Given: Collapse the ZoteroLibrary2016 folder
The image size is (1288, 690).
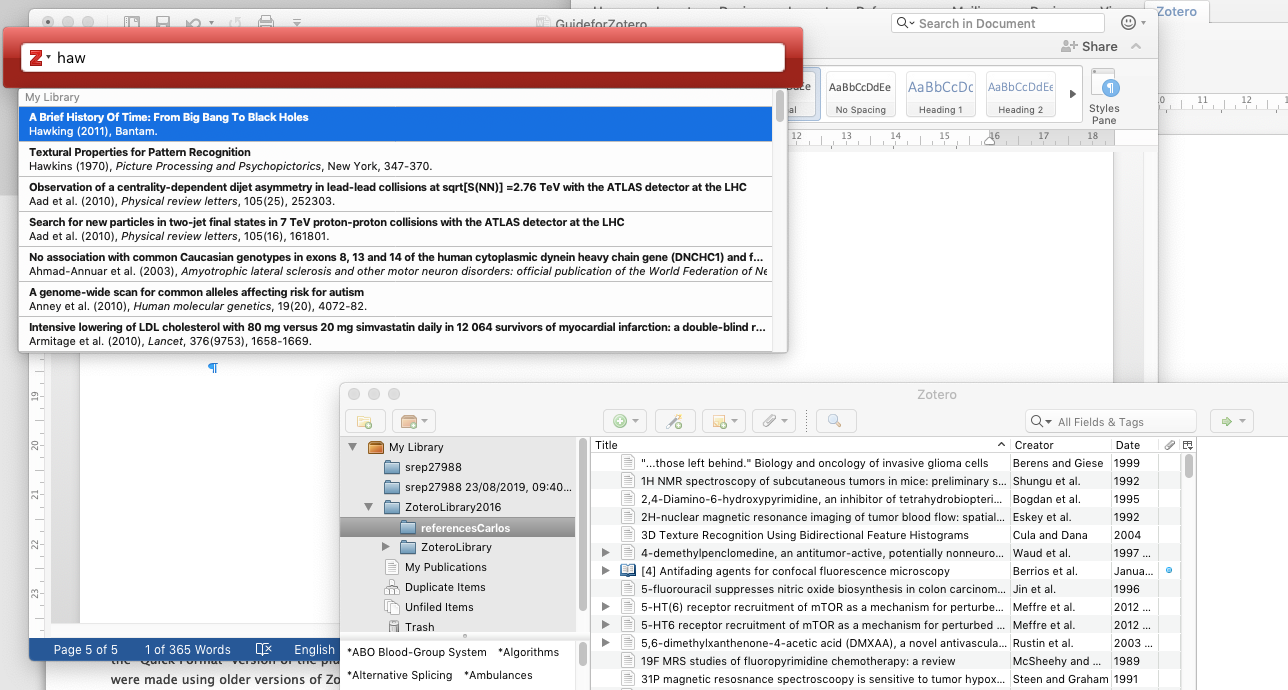Looking at the screenshot, I should [x=369, y=507].
